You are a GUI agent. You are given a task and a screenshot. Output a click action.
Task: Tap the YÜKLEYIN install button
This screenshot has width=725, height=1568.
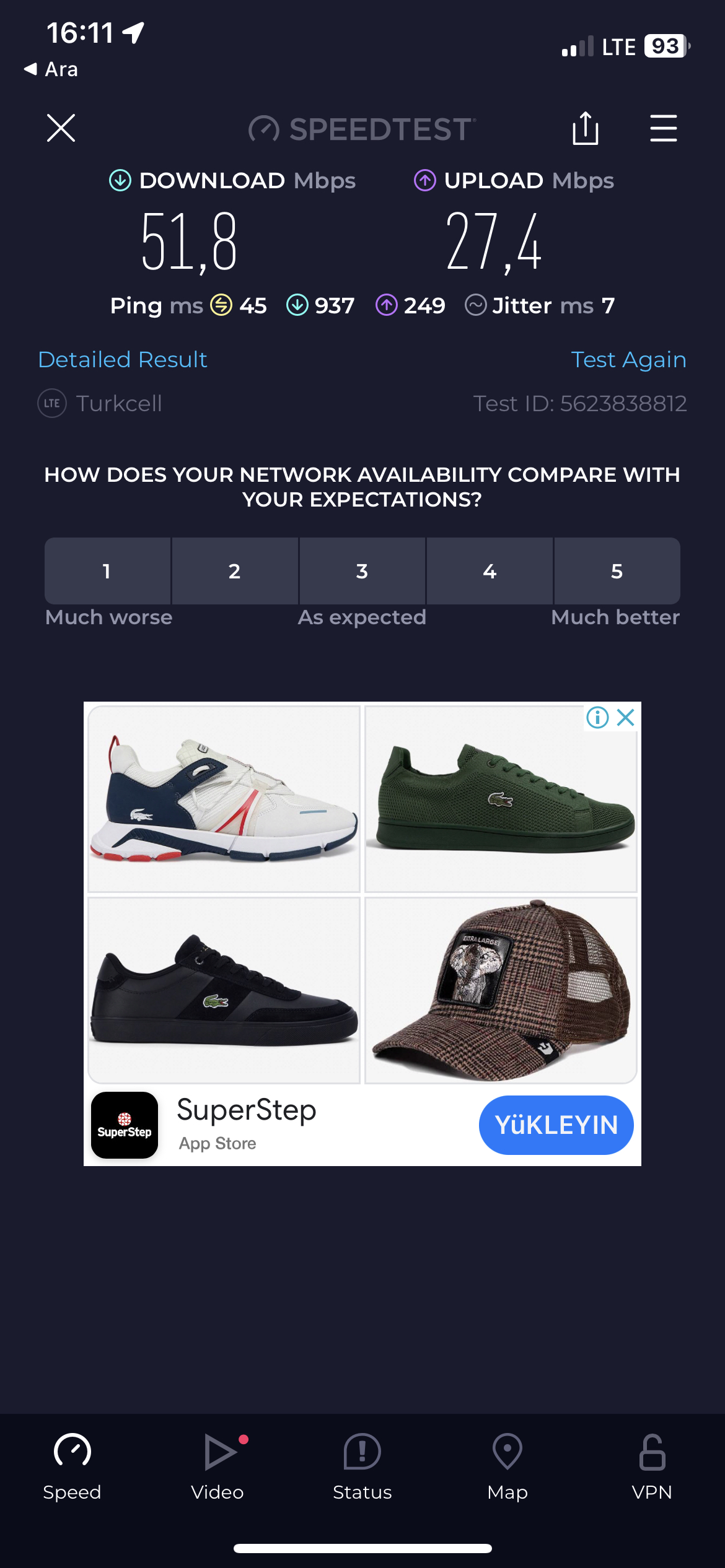[x=556, y=1125]
